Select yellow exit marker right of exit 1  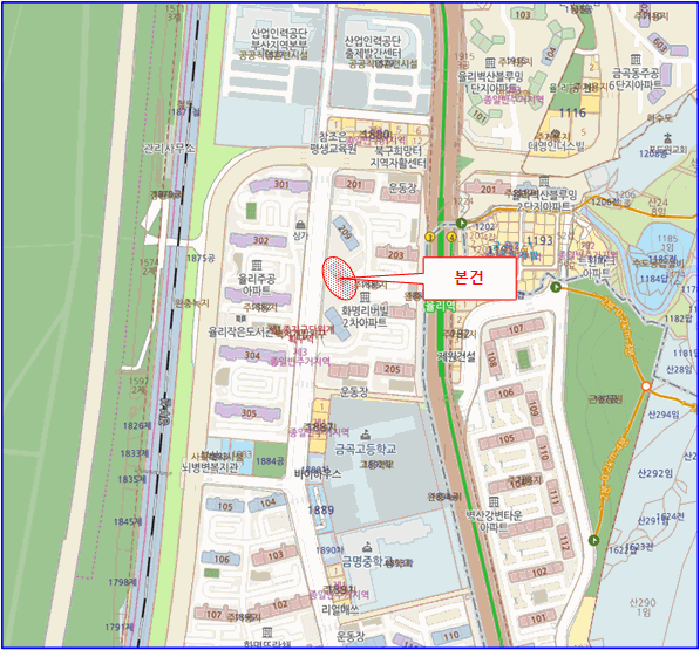coord(452,237)
